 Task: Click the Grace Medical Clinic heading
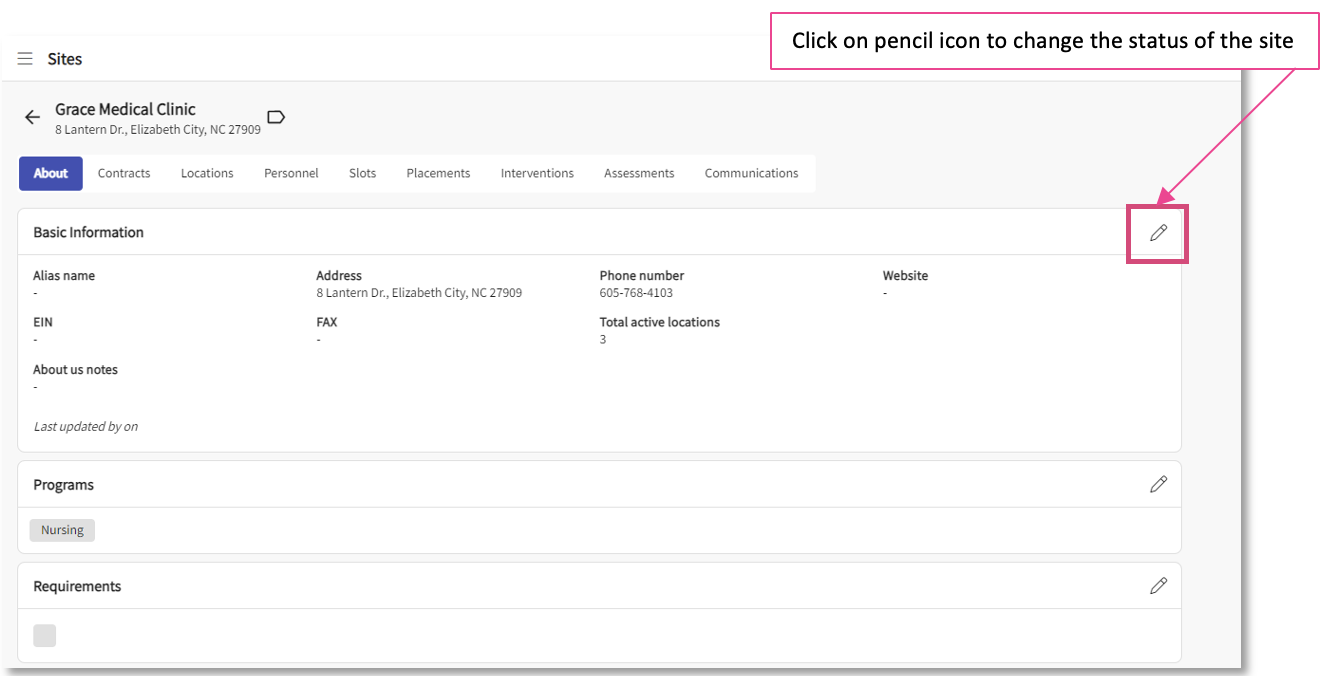125,109
